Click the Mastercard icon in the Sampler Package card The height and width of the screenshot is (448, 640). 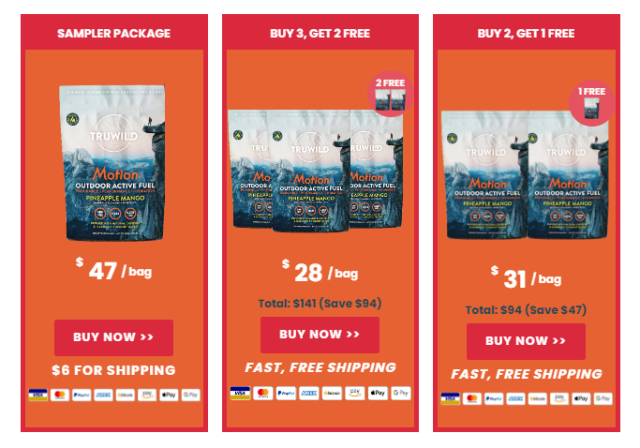tap(60, 395)
